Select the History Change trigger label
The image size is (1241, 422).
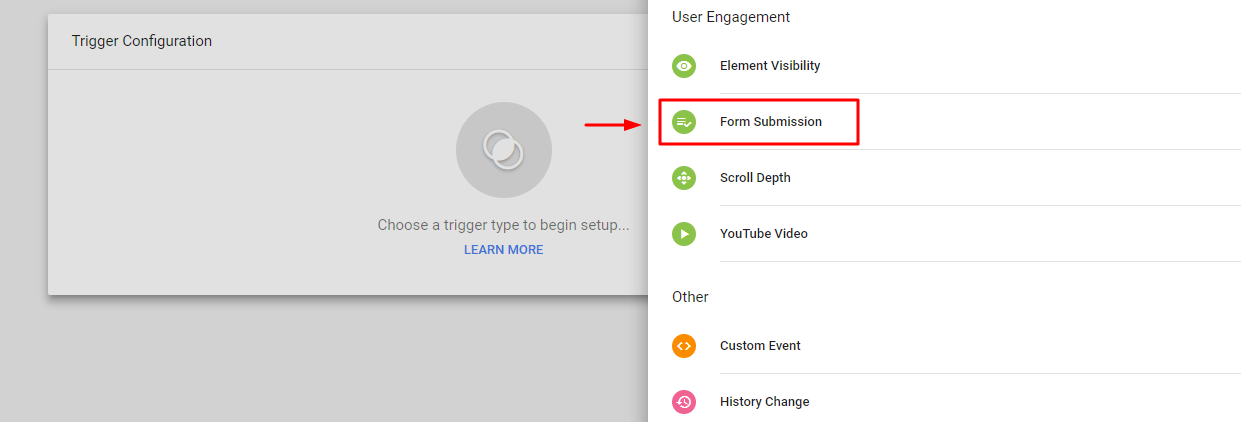click(765, 402)
